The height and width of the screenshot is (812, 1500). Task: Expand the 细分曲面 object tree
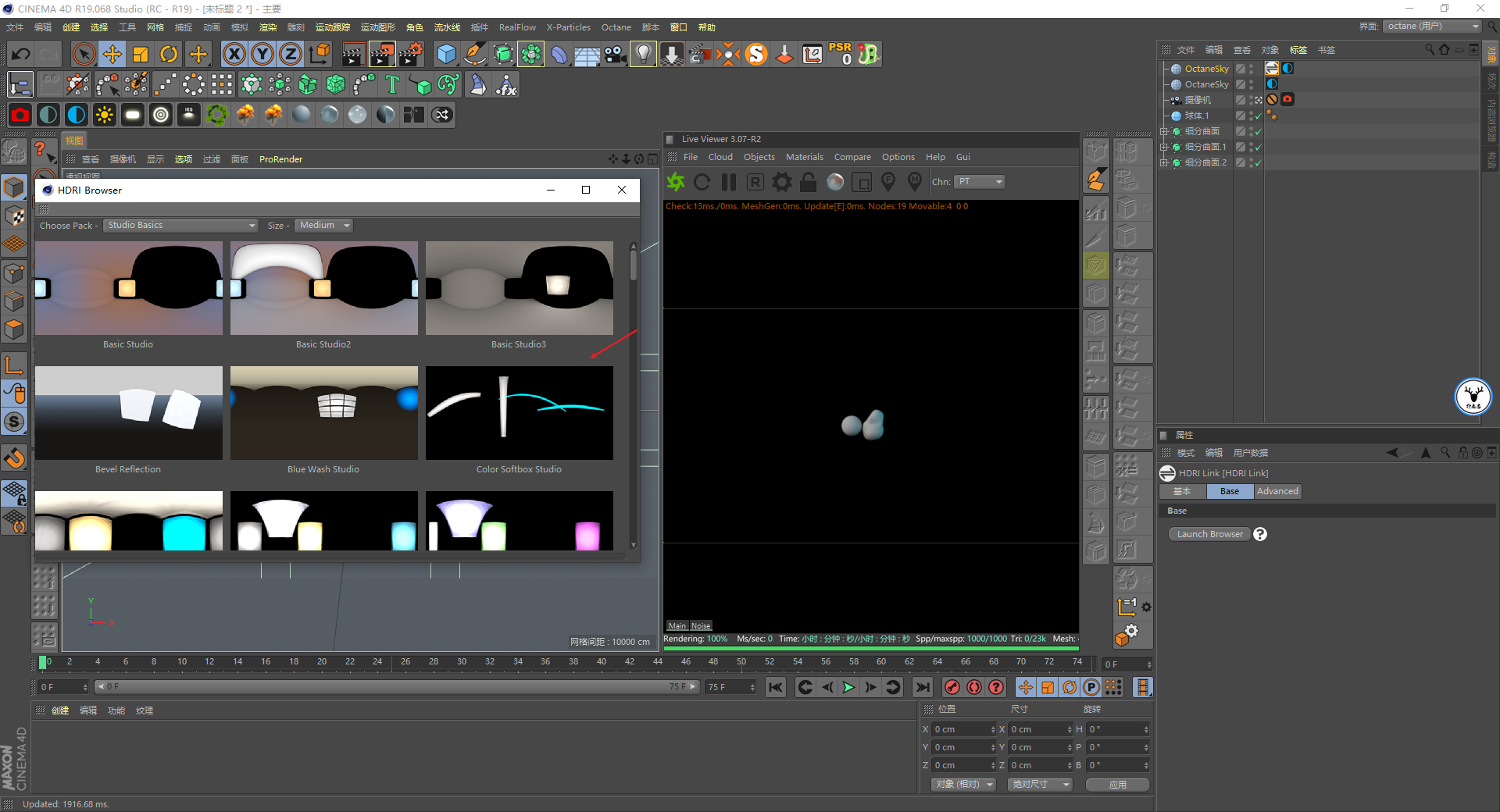click(x=1164, y=131)
